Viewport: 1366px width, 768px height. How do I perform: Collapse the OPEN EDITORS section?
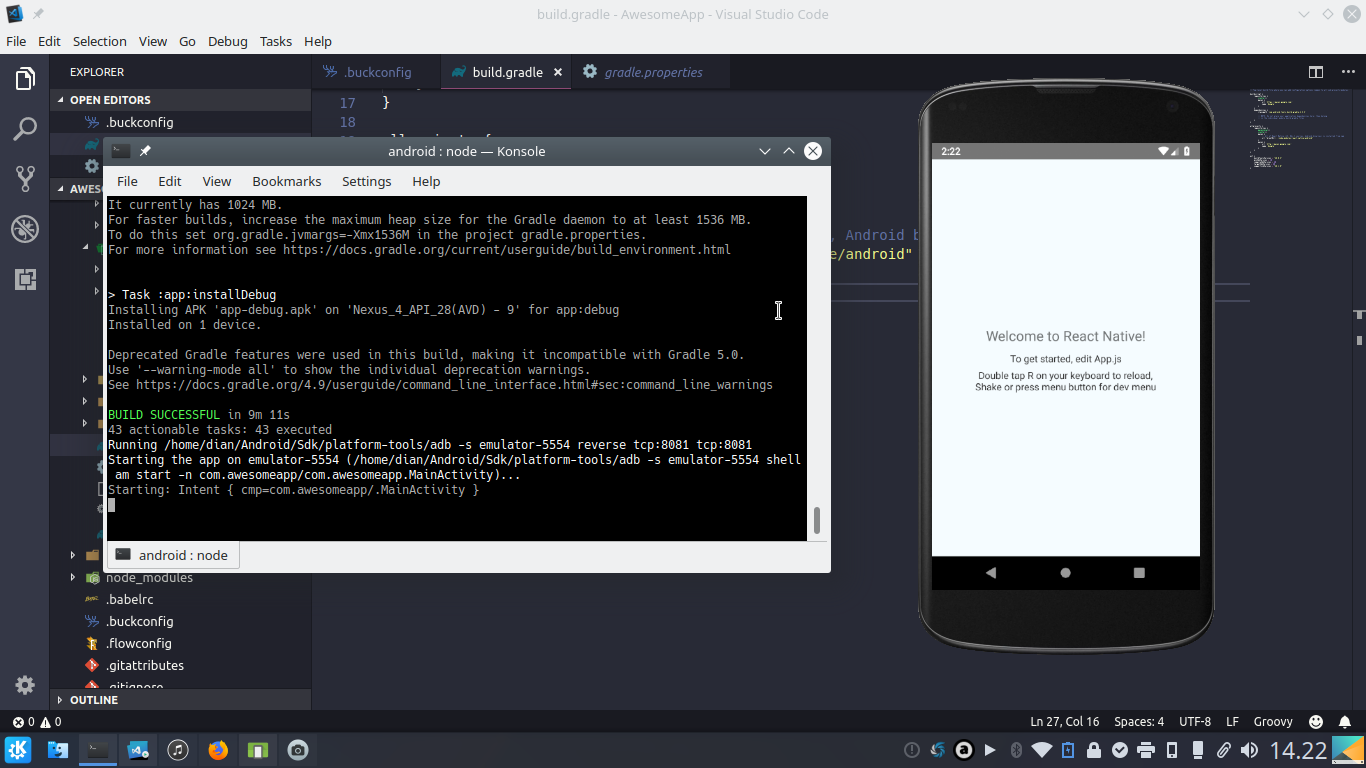(111, 99)
